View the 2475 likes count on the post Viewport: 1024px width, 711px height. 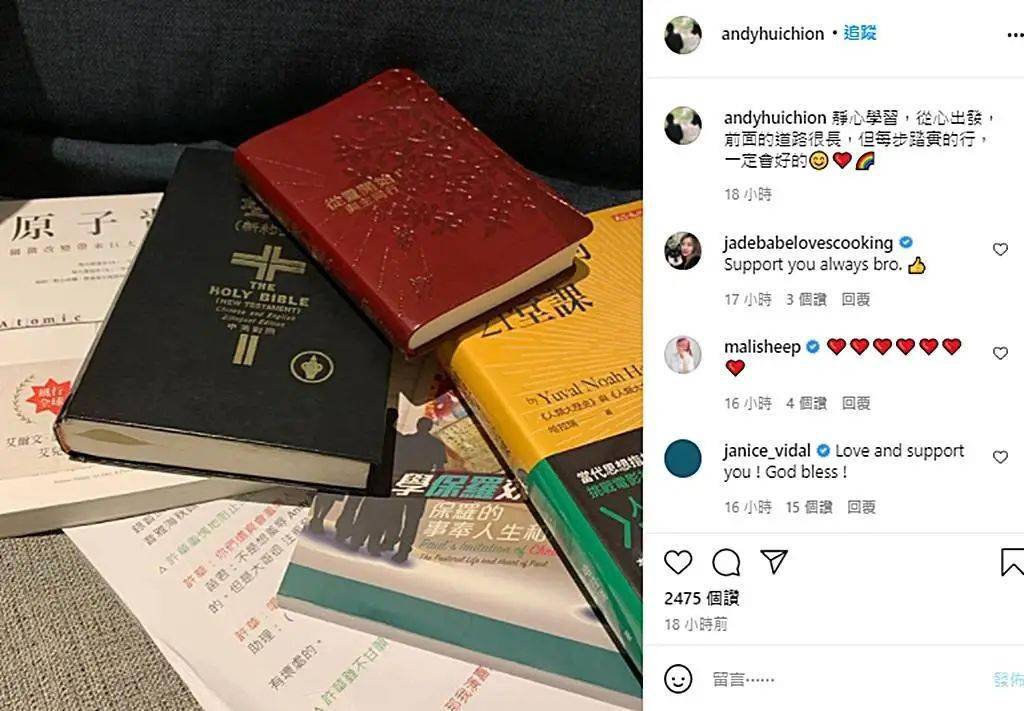click(701, 598)
